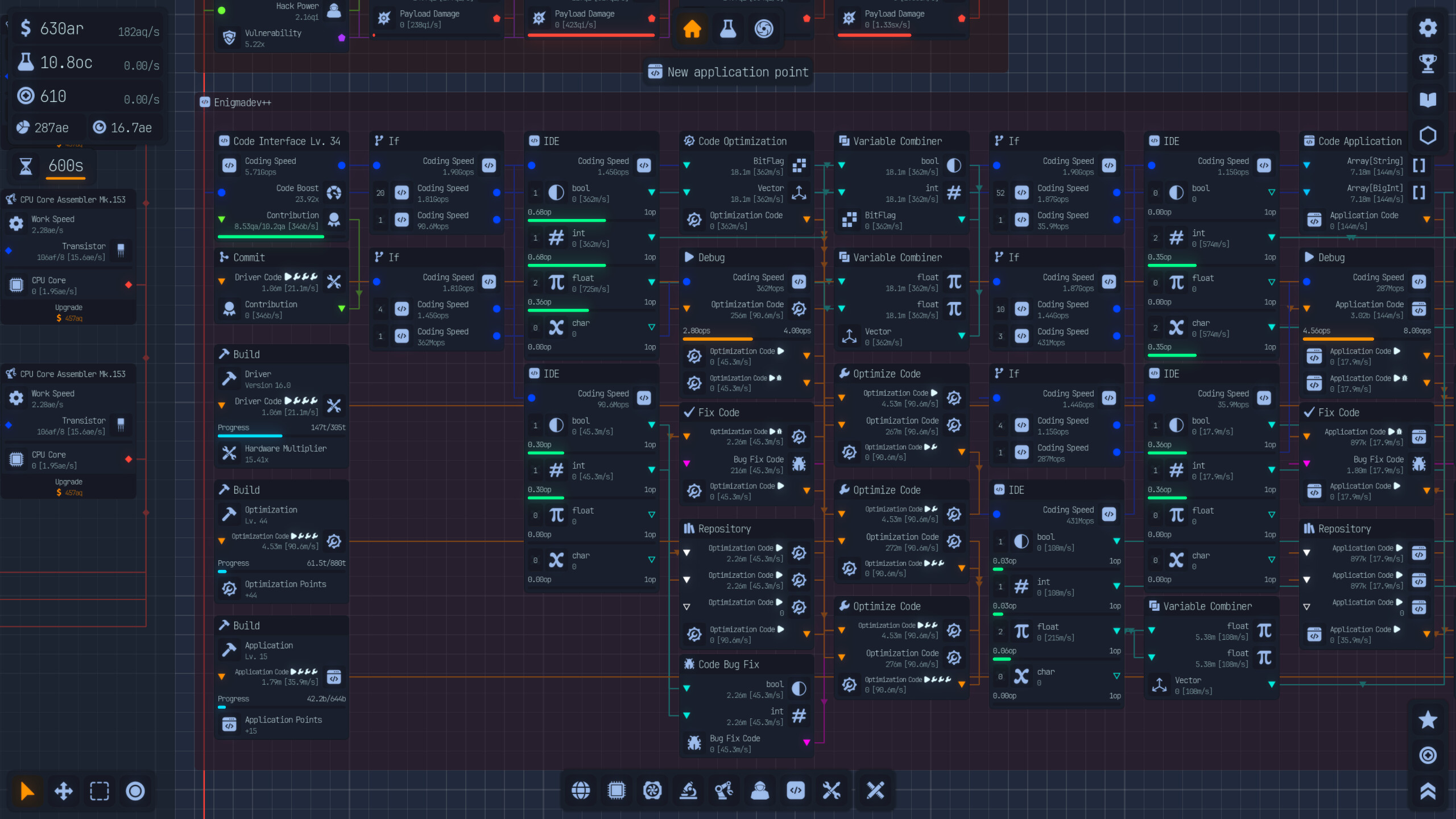1456x819 pixels.
Task: Click the hexagon icon in right sidebar
Action: coord(1428,135)
